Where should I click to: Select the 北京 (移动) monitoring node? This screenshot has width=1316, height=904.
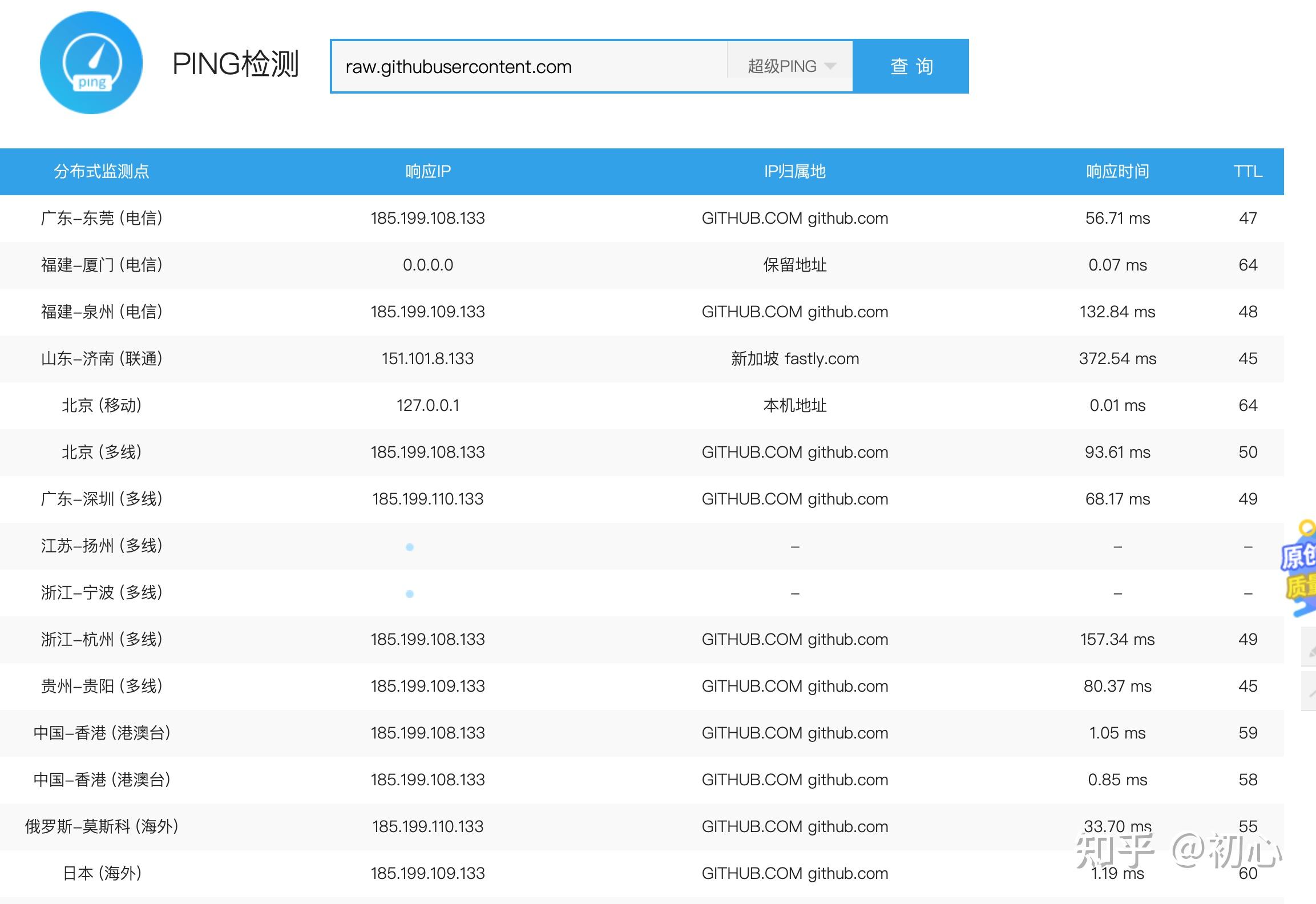[x=102, y=405]
